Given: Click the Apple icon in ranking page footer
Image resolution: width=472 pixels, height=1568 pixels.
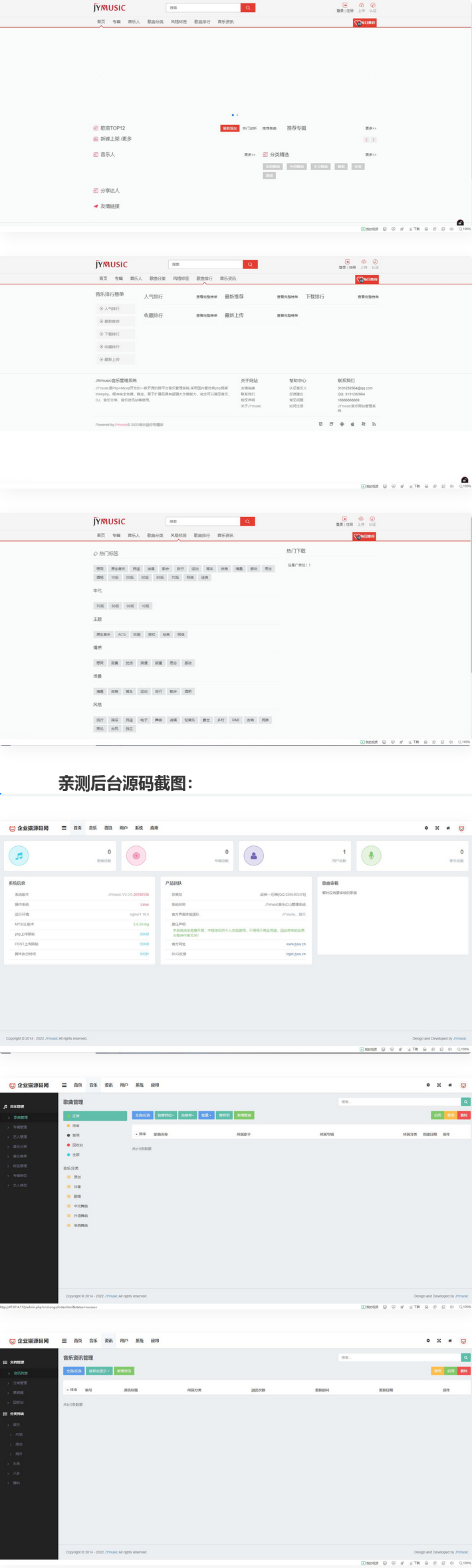Looking at the screenshot, I should 352,424.
